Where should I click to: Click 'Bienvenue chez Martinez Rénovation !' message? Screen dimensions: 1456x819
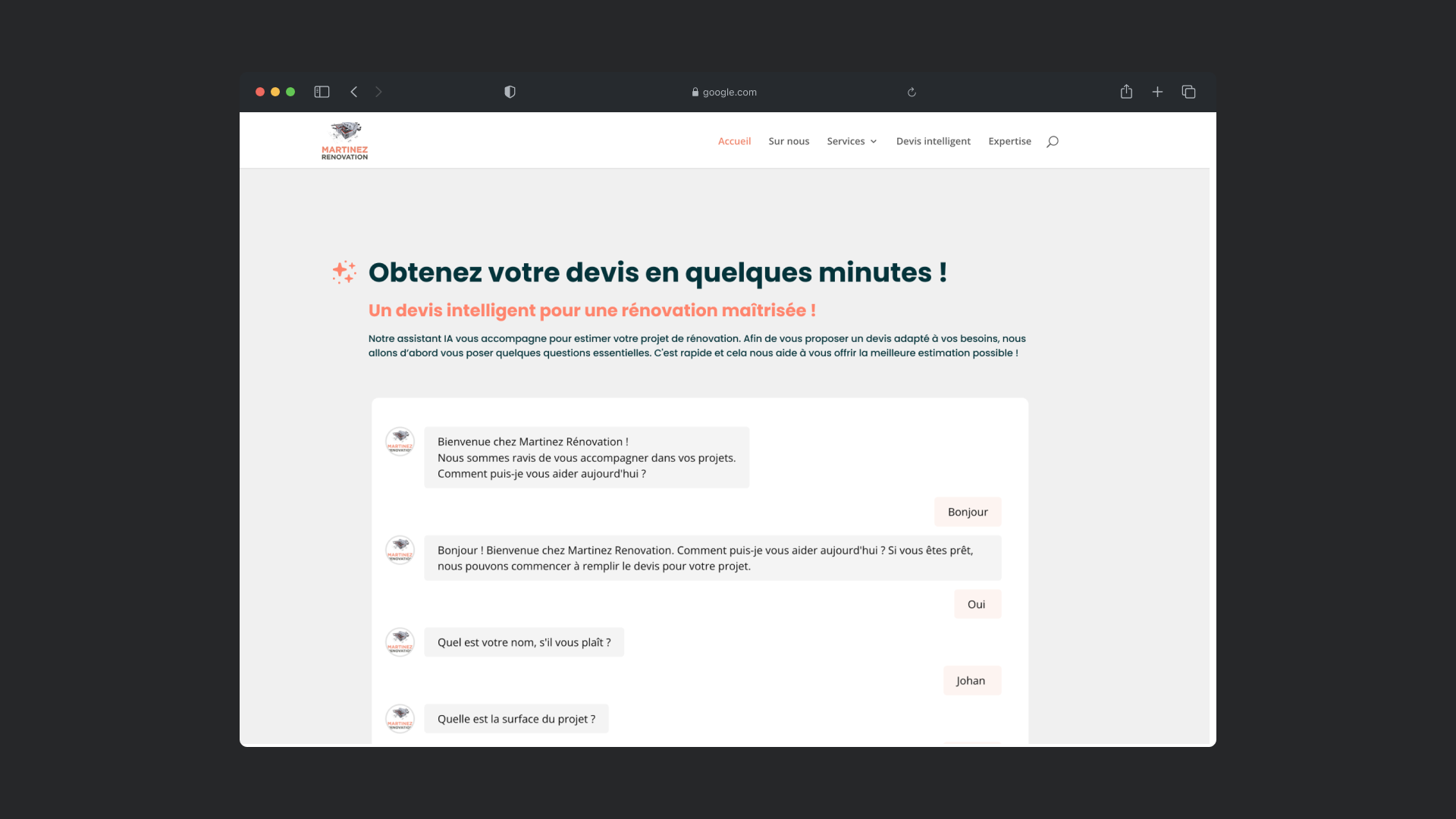point(586,457)
